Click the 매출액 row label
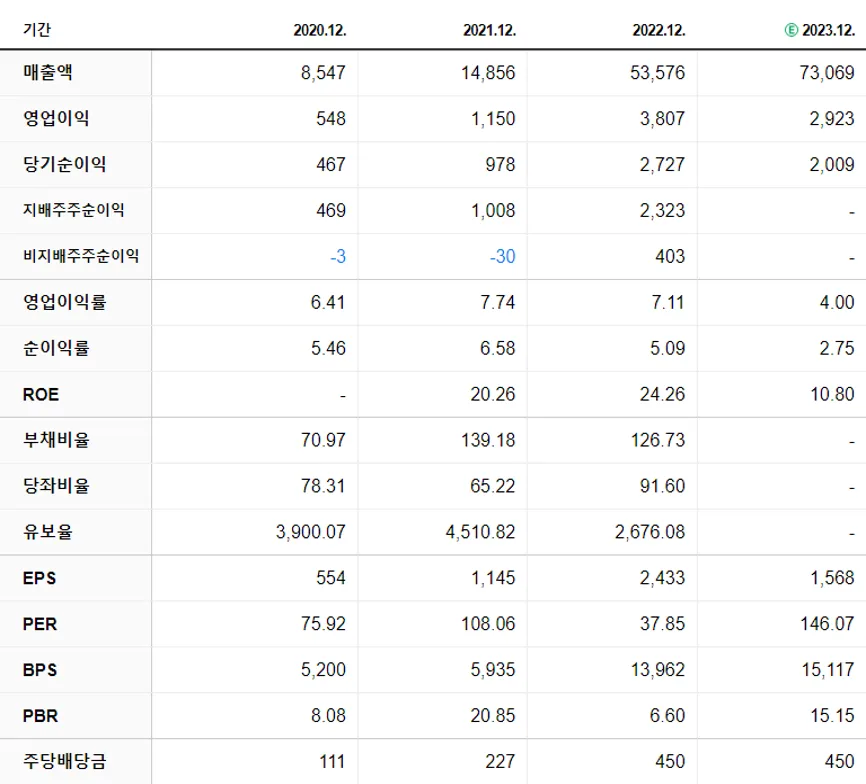The width and height of the screenshot is (866, 784). [47, 72]
